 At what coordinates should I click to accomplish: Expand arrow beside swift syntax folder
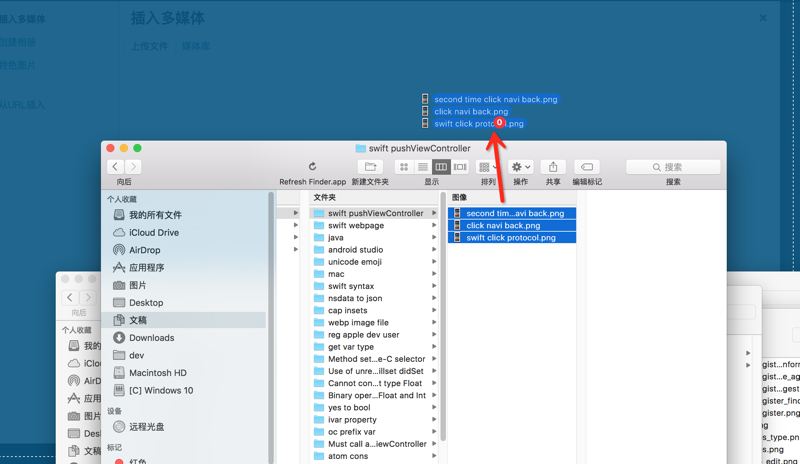pyautogui.click(x=434, y=286)
